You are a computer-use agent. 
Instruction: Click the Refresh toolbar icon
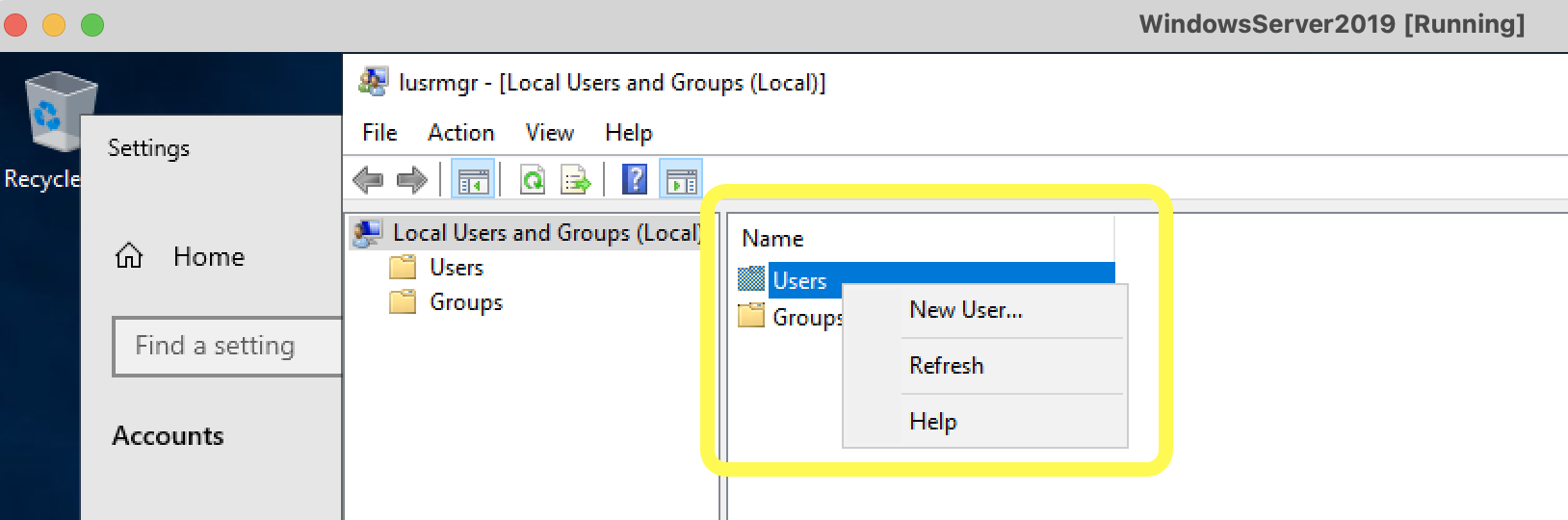pyautogui.click(x=533, y=179)
